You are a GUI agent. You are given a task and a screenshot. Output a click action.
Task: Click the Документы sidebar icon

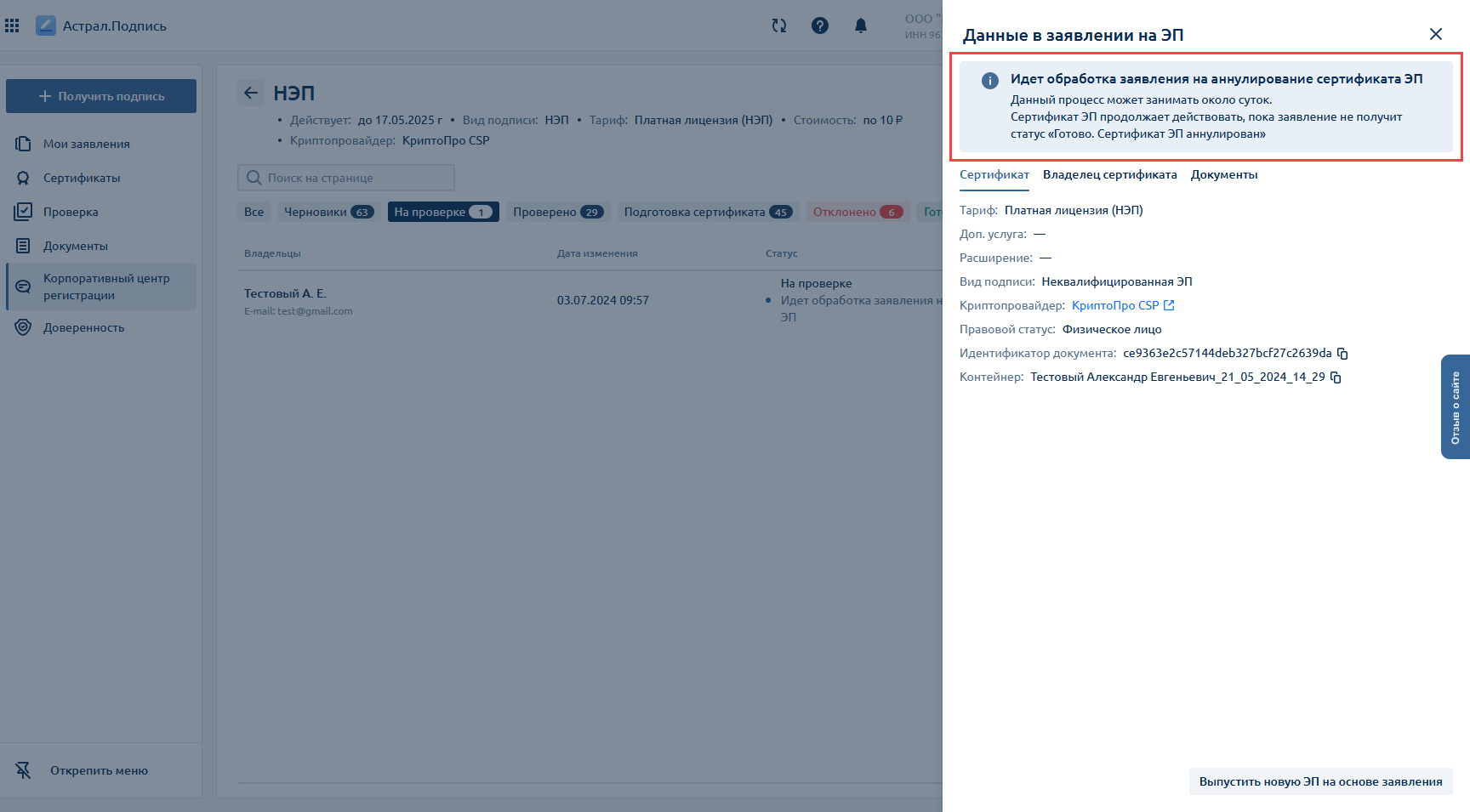pos(23,246)
